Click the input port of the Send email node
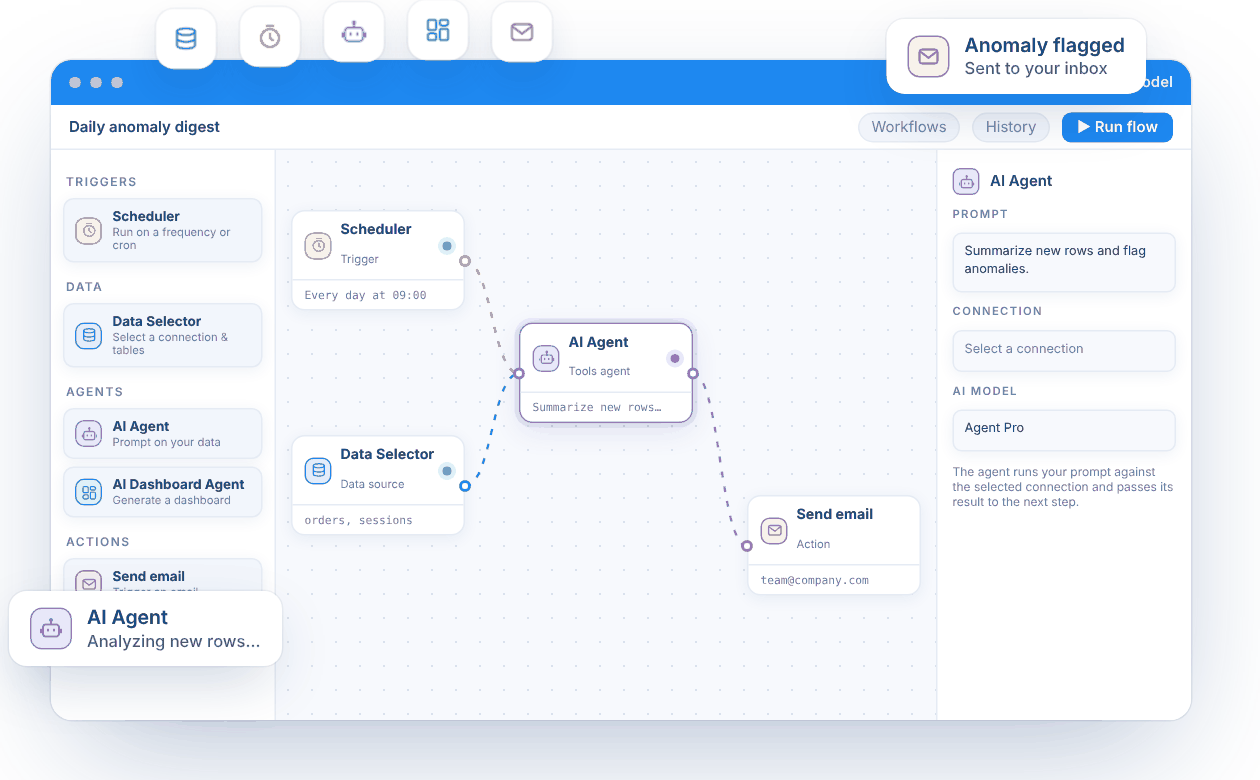The width and height of the screenshot is (1260, 780). (746, 546)
